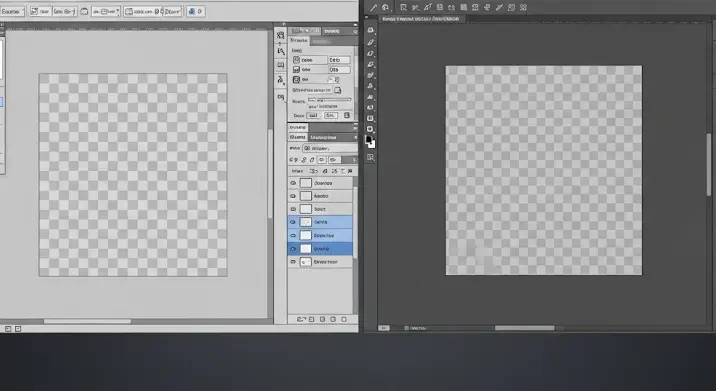The height and width of the screenshot is (391, 716).
Task: Click the second value field in the upper properties panel
Action: click(x=339, y=70)
